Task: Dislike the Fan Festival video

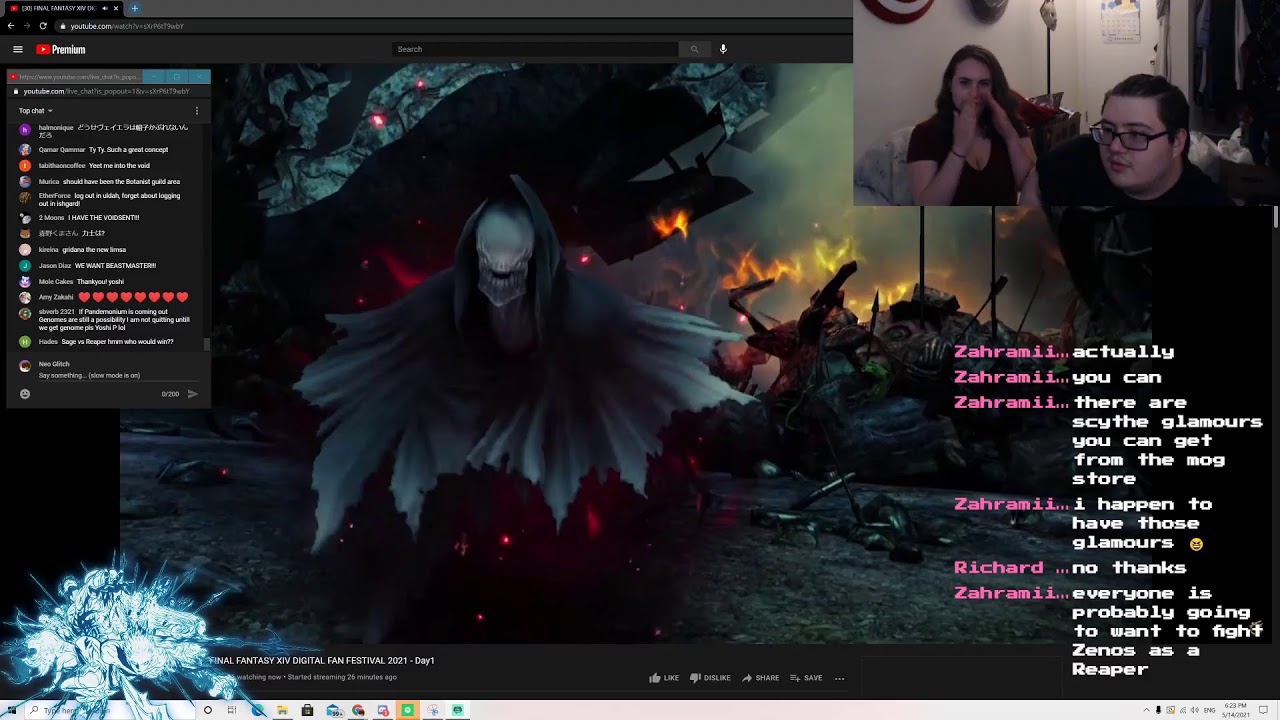Action: click(x=710, y=678)
